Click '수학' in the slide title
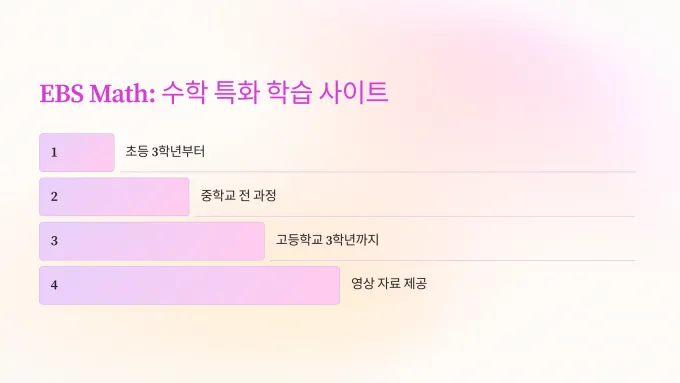The height and width of the screenshot is (383, 680). click(x=184, y=92)
